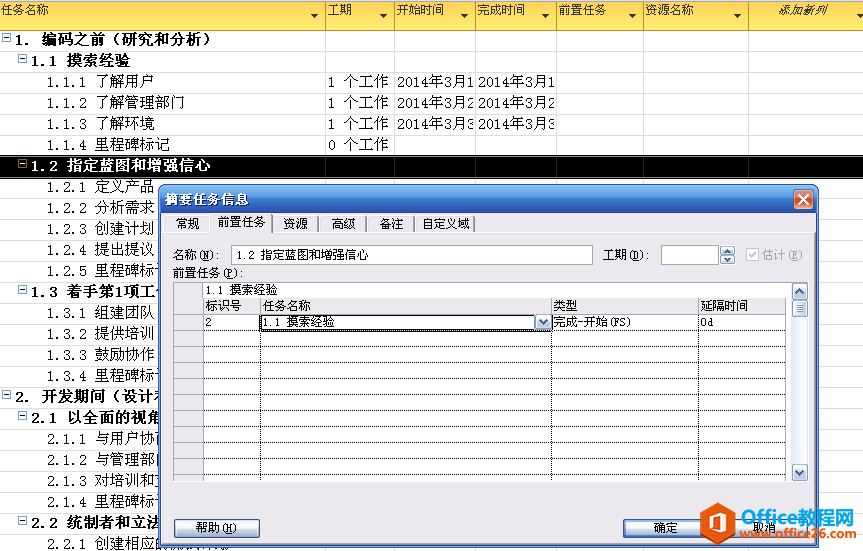The height and width of the screenshot is (551, 863).
Task: Switch to the 备注 tab
Action: tap(391, 223)
